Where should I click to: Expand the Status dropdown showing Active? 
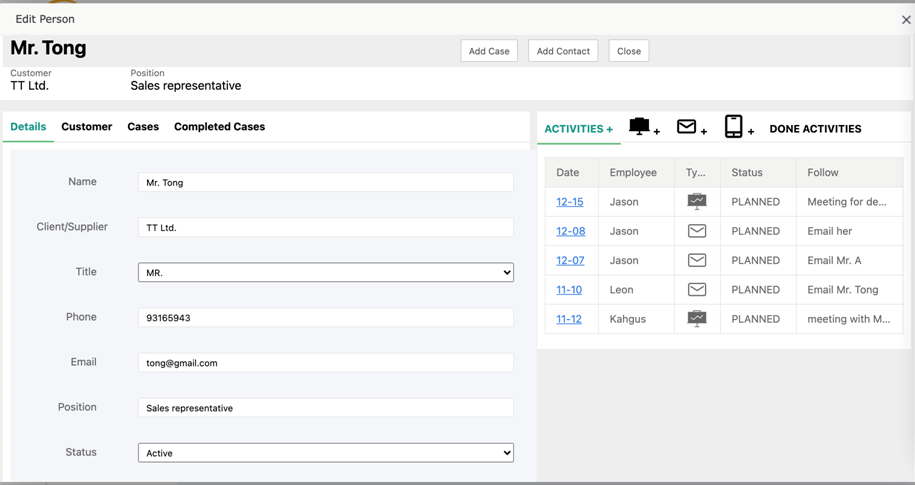325,453
